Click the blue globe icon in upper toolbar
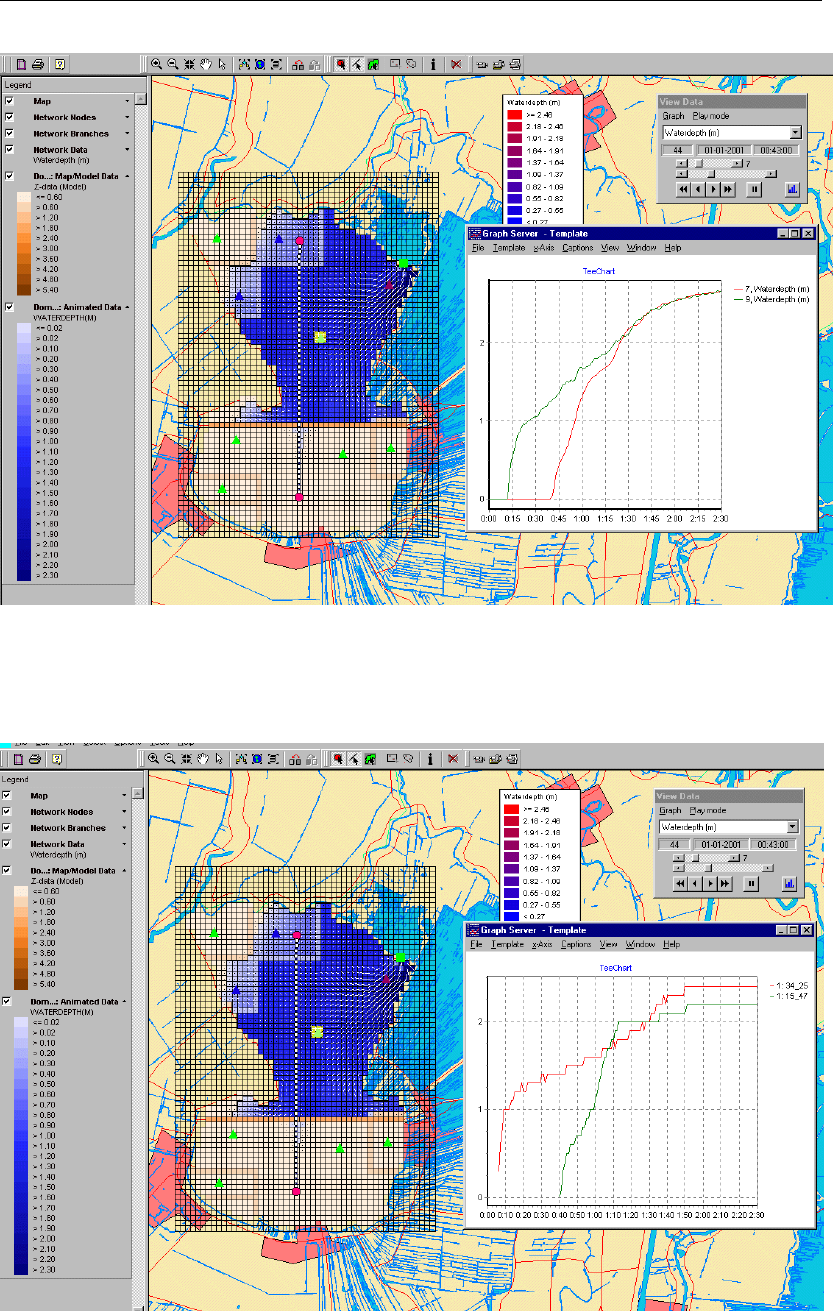Screen dimensions: 833x1311 [x=259, y=62]
